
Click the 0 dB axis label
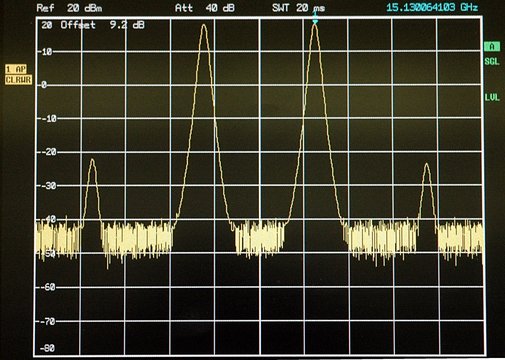45,85
